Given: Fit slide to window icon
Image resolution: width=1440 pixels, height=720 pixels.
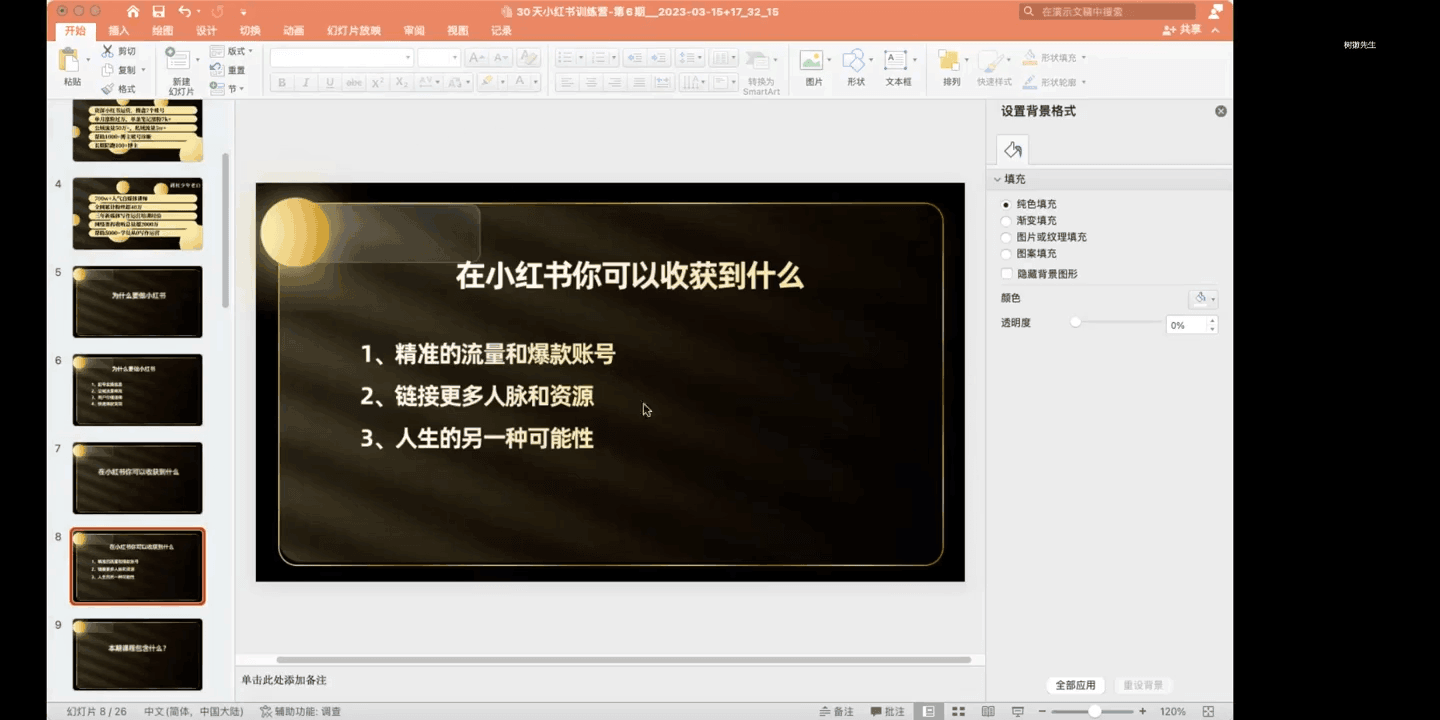Looking at the screenshot, I should click(x=1208, y=711).
